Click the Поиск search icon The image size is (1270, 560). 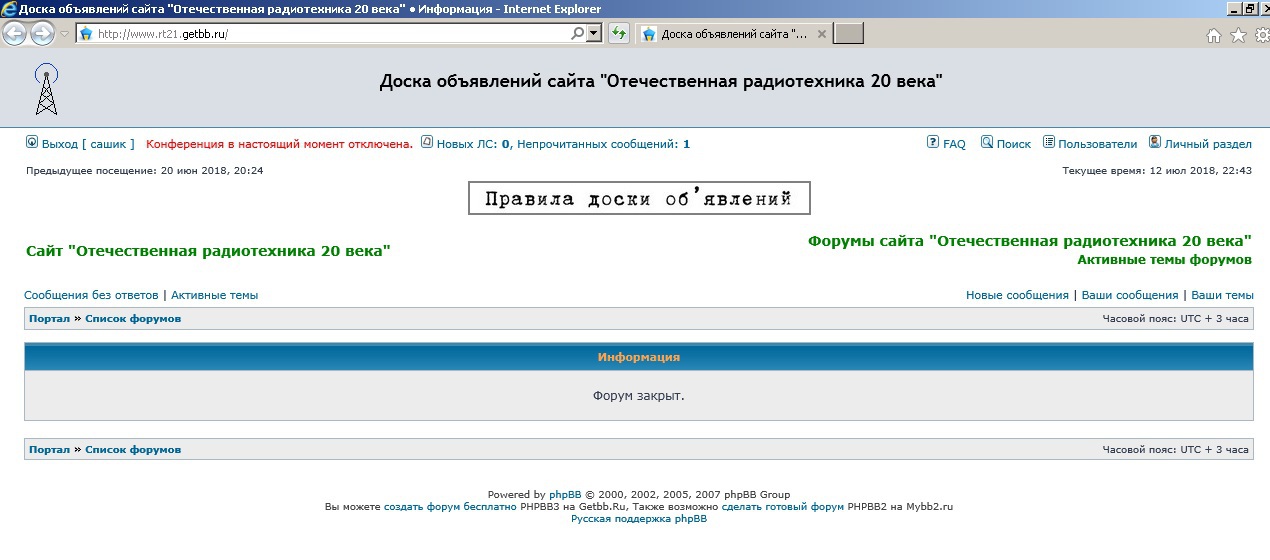click(x=987, y=142)
